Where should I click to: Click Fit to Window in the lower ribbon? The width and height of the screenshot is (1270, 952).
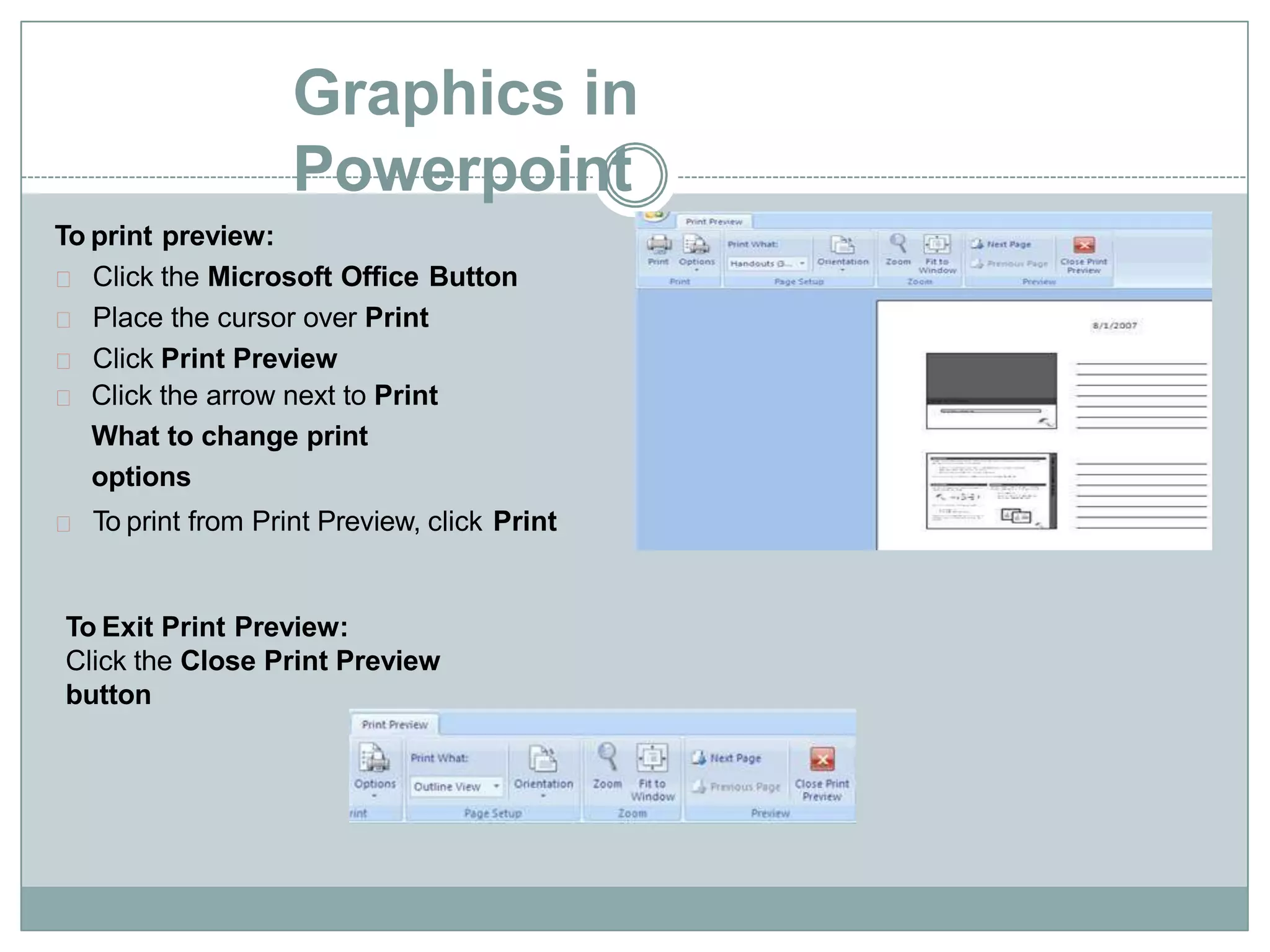pos(652,772)
